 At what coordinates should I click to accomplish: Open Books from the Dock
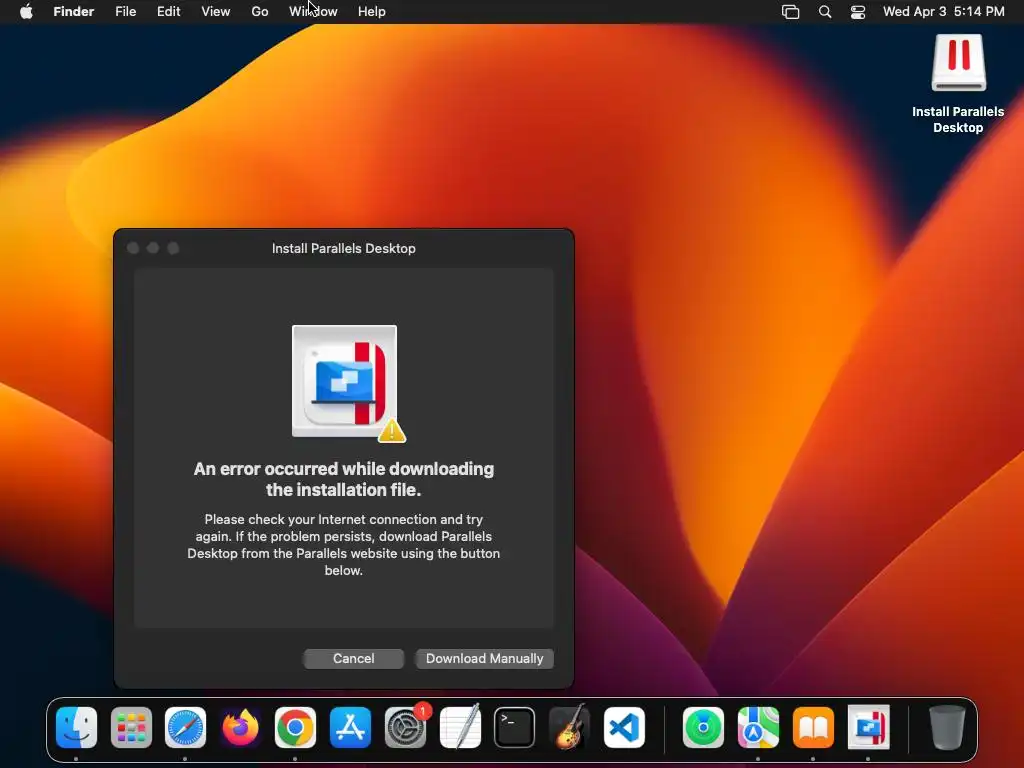click(813, 727)
